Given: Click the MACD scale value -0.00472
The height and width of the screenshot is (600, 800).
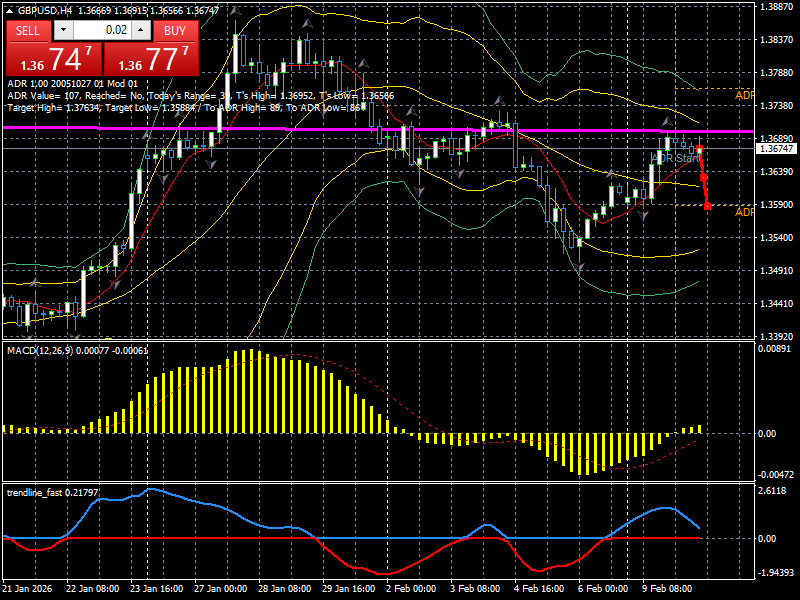Looking at the screenshot, I should tap(776, 474).
